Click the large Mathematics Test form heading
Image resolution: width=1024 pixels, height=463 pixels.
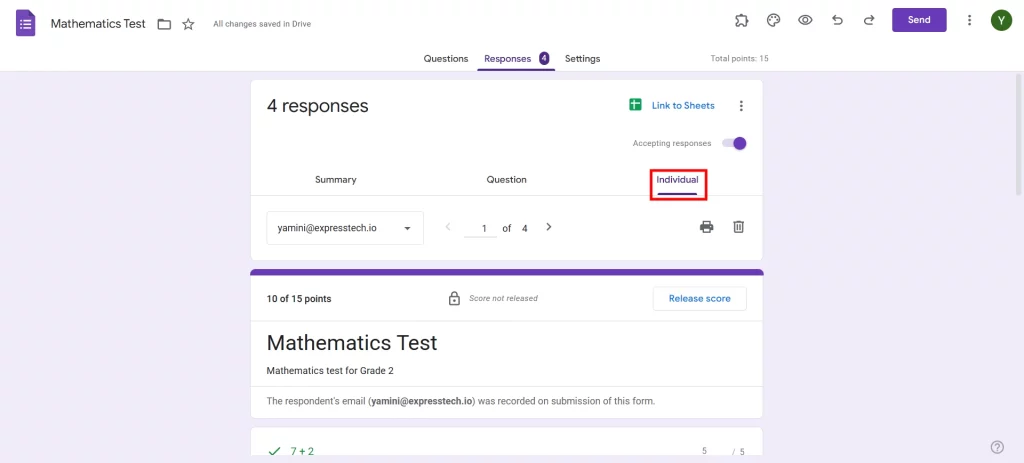pos(352,343)
